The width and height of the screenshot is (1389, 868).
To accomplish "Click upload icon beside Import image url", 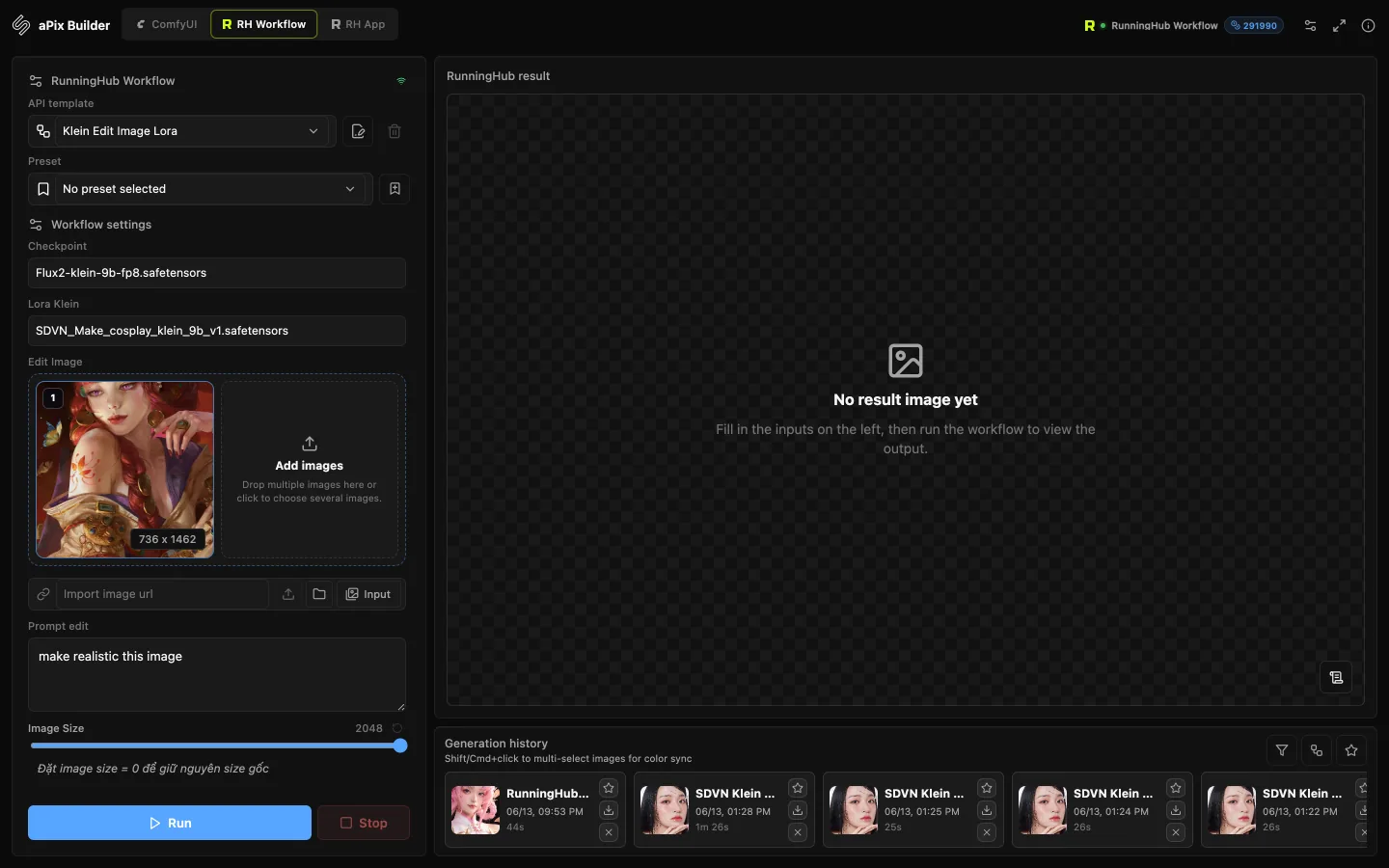I will [288, 594].
